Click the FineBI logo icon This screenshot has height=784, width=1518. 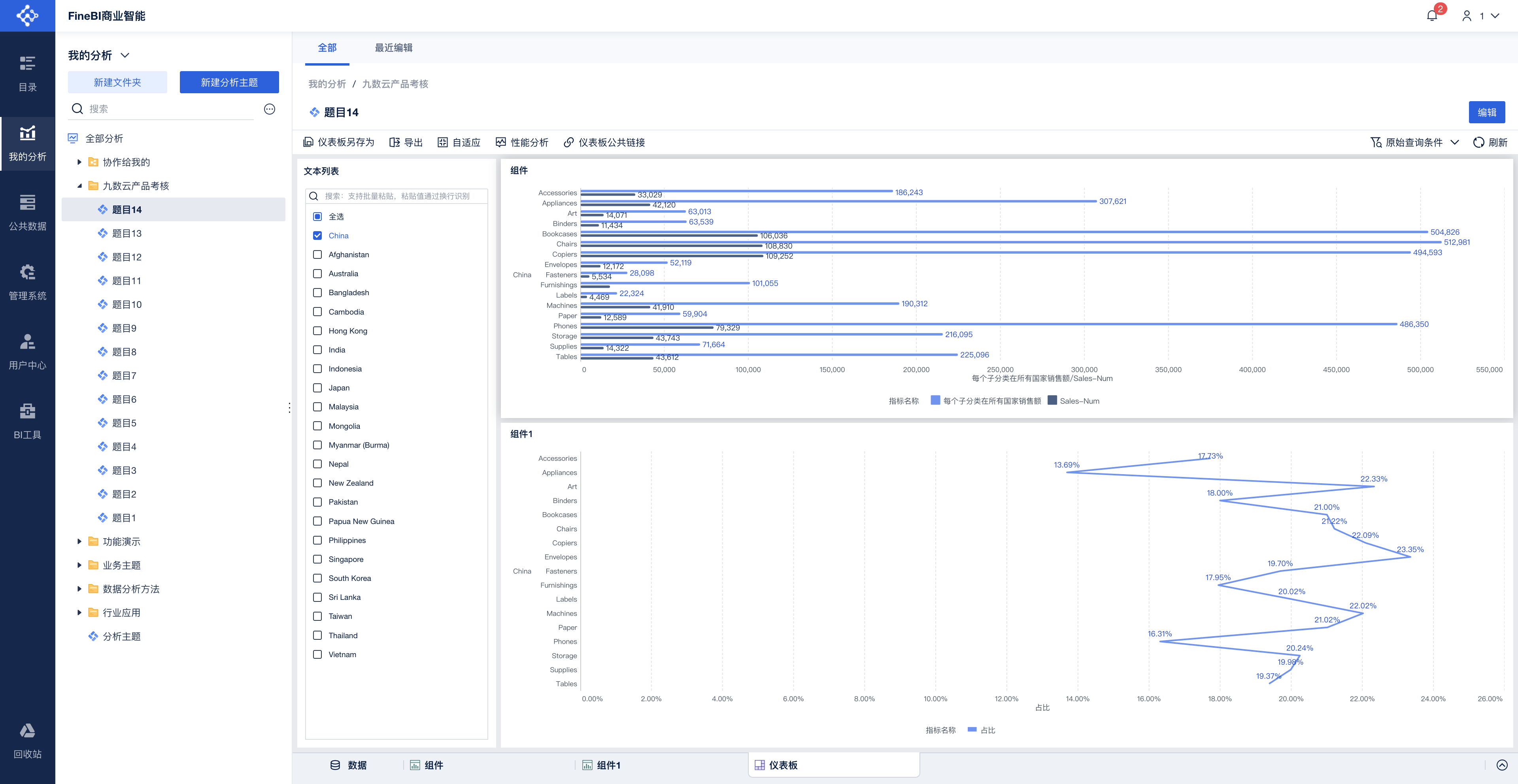tap(27, 15)
